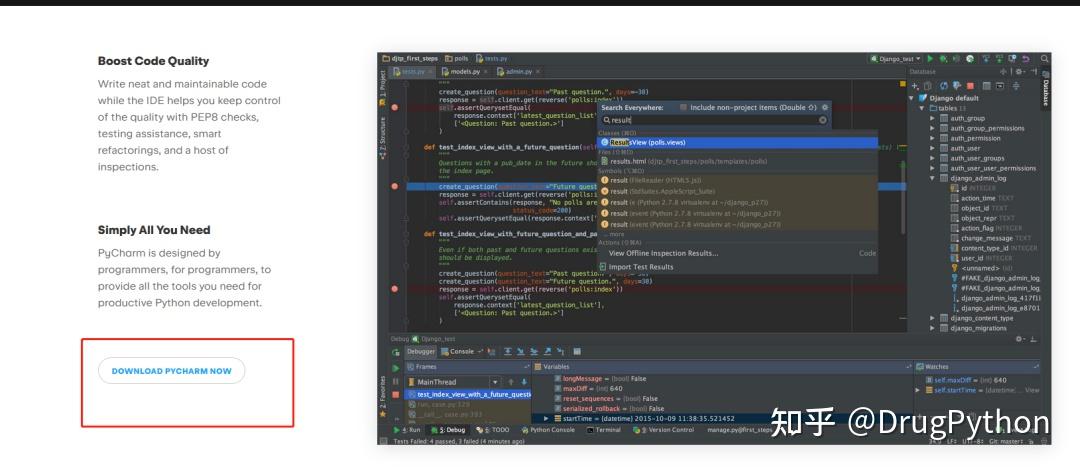The width and height of the screenshot is (1080, 472).
Task: Start debugging with the toolbar bug icon
Action: tap(943, 59)
